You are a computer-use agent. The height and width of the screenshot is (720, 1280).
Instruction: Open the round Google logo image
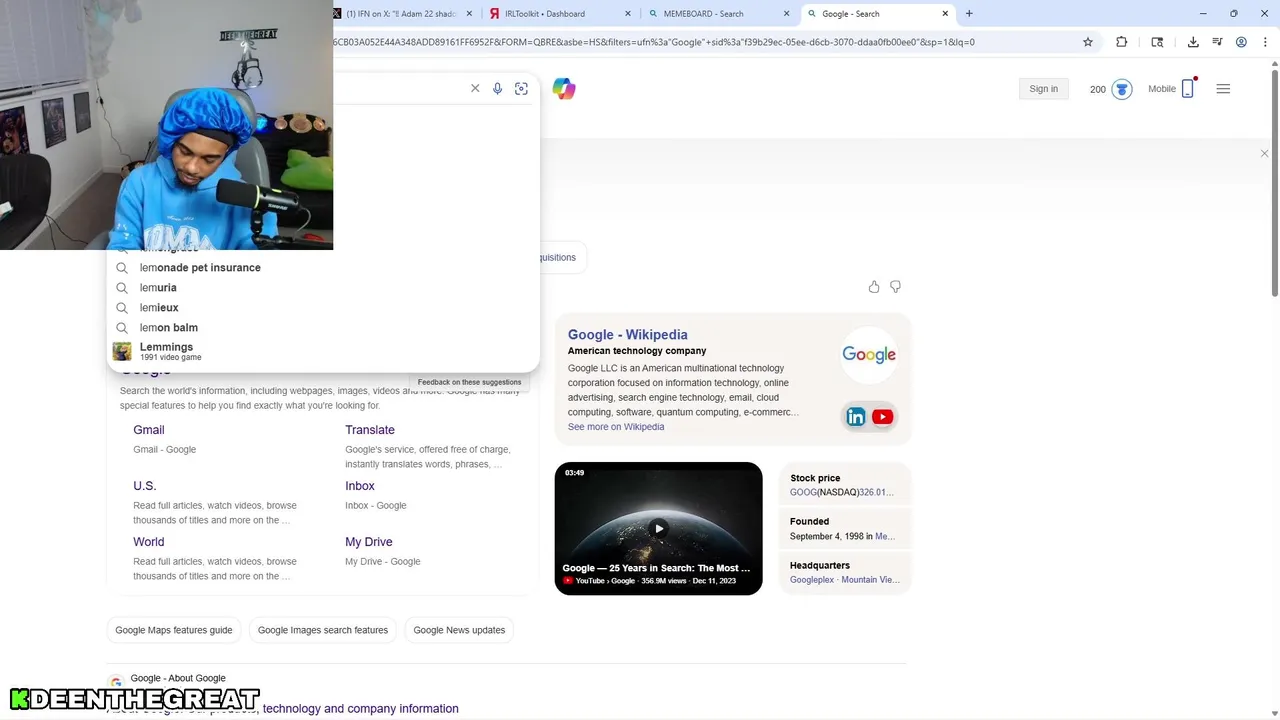click(x=869, y=355)
